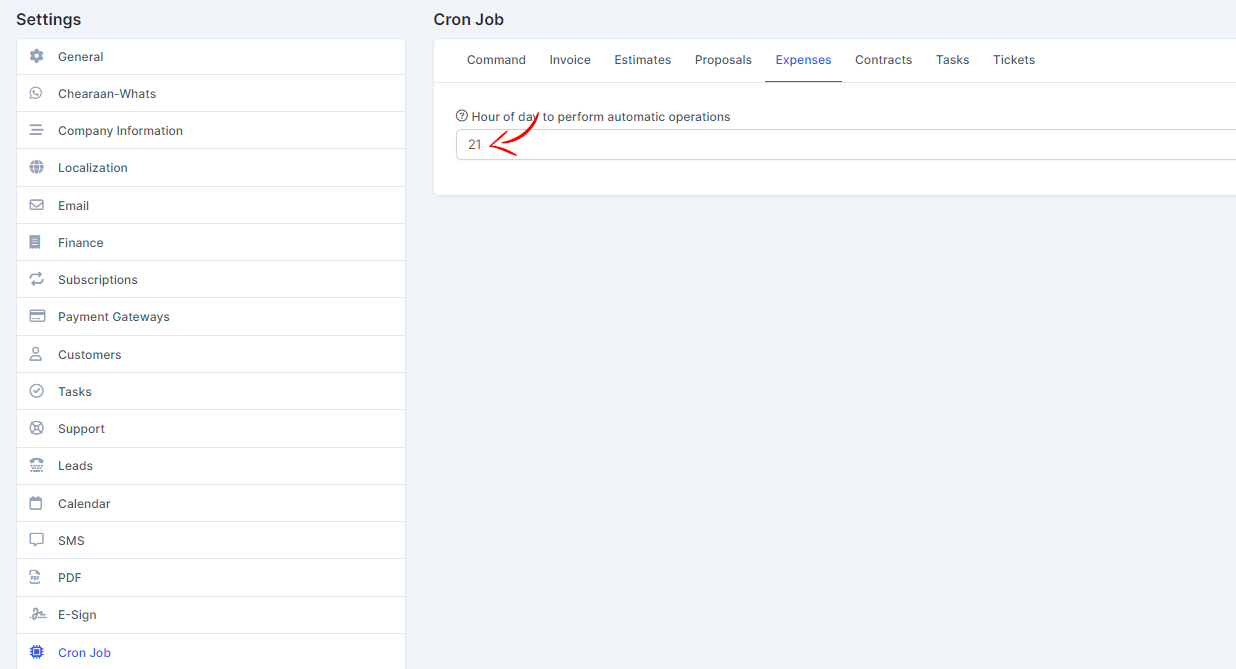Open Company Information settings
1236x669 pixels.
pos(120,131)
